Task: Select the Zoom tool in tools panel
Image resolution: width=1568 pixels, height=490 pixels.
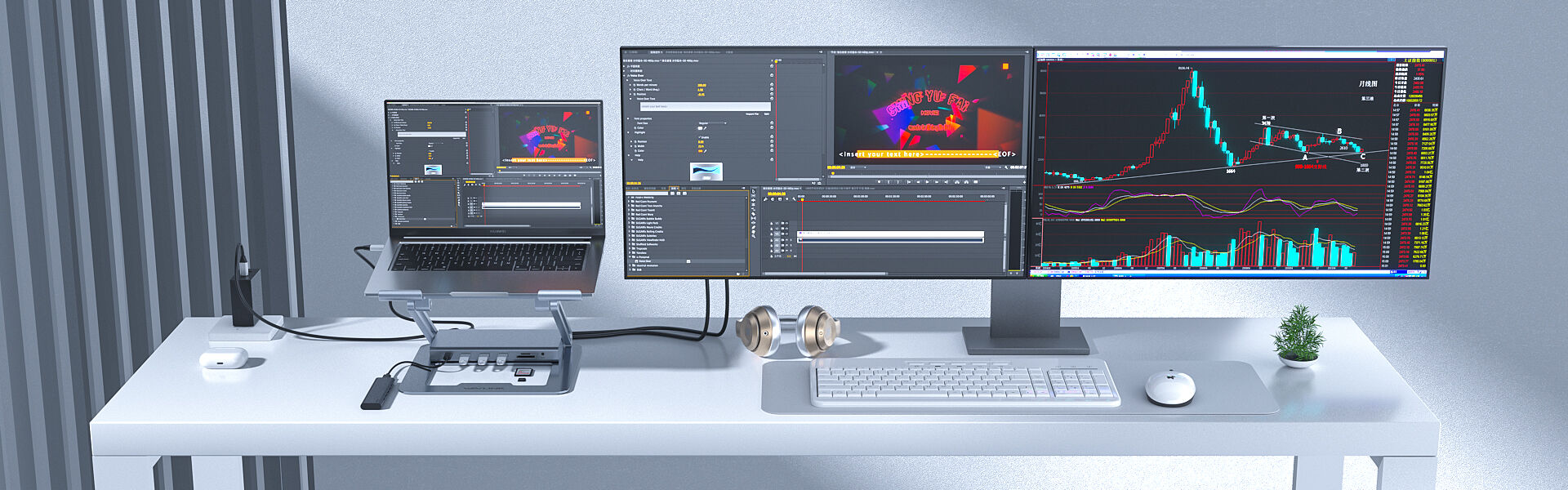Action: [x=753, y=235]
